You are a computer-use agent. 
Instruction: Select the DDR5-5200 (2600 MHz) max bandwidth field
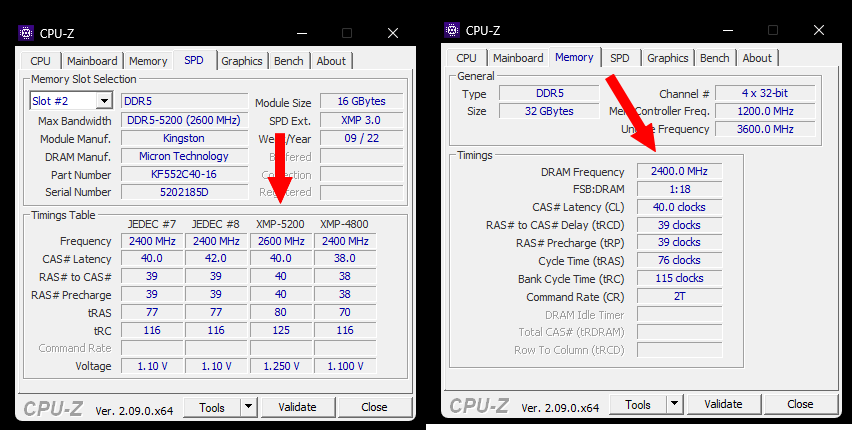[184, 120]
